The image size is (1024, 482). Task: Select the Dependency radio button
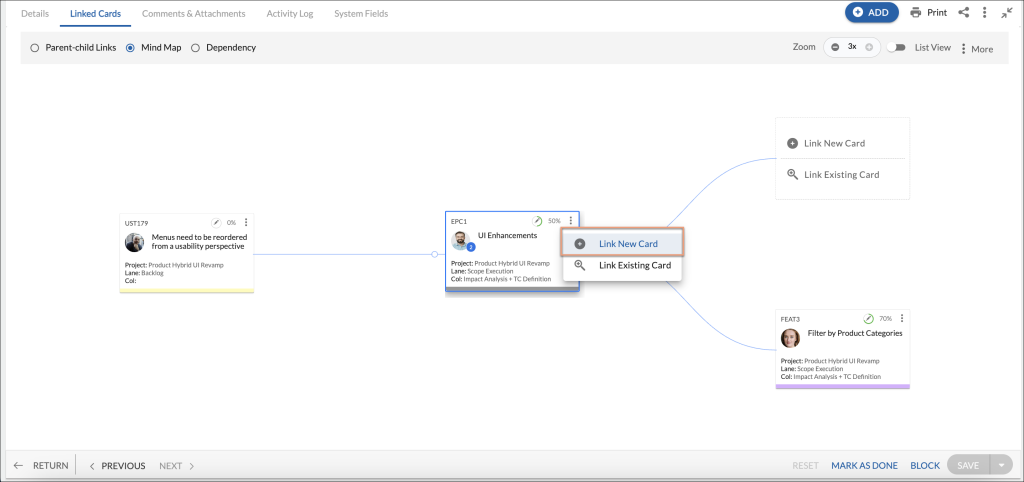tap(195, 48)
